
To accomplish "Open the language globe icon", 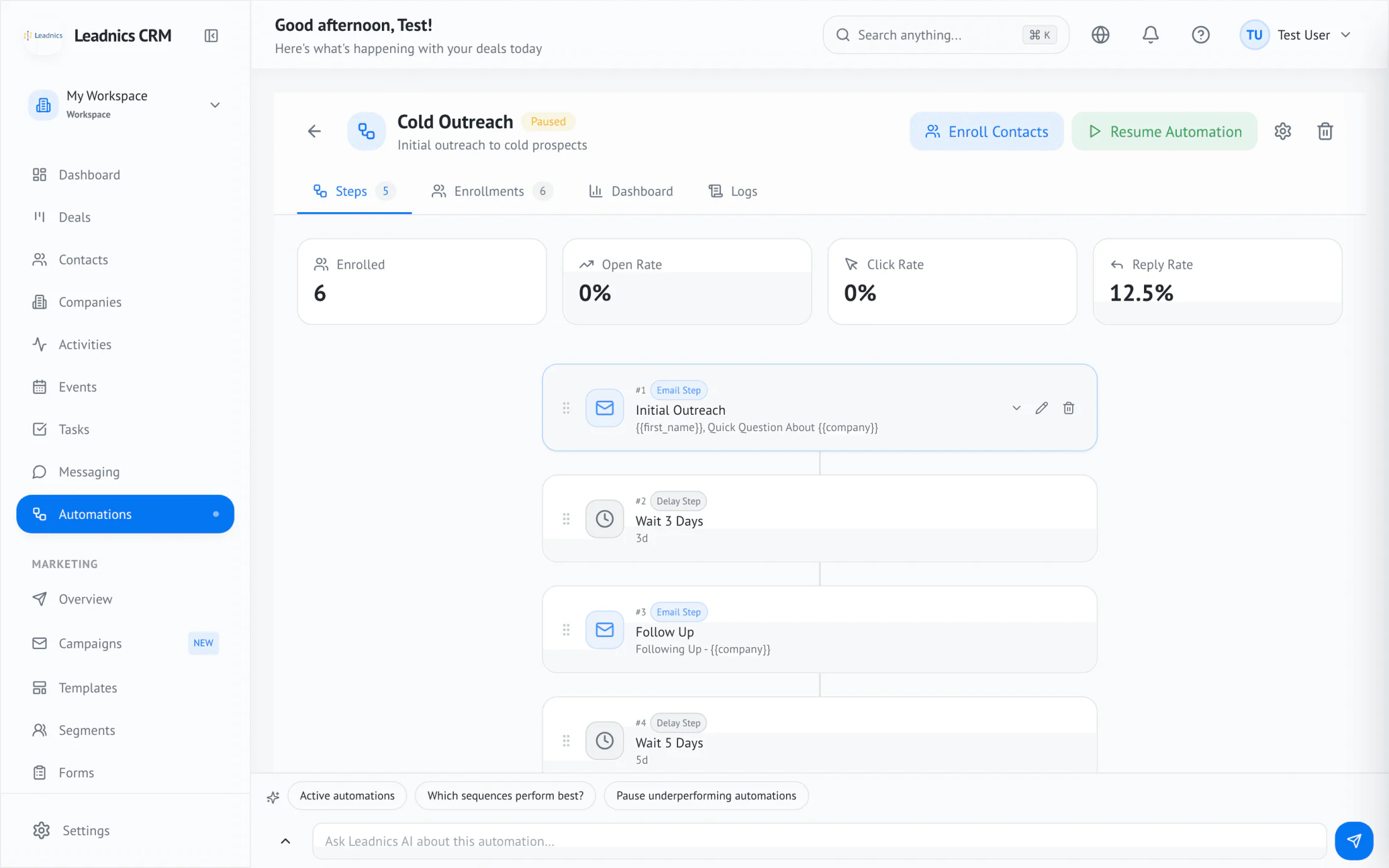I will click(1100, 35).
